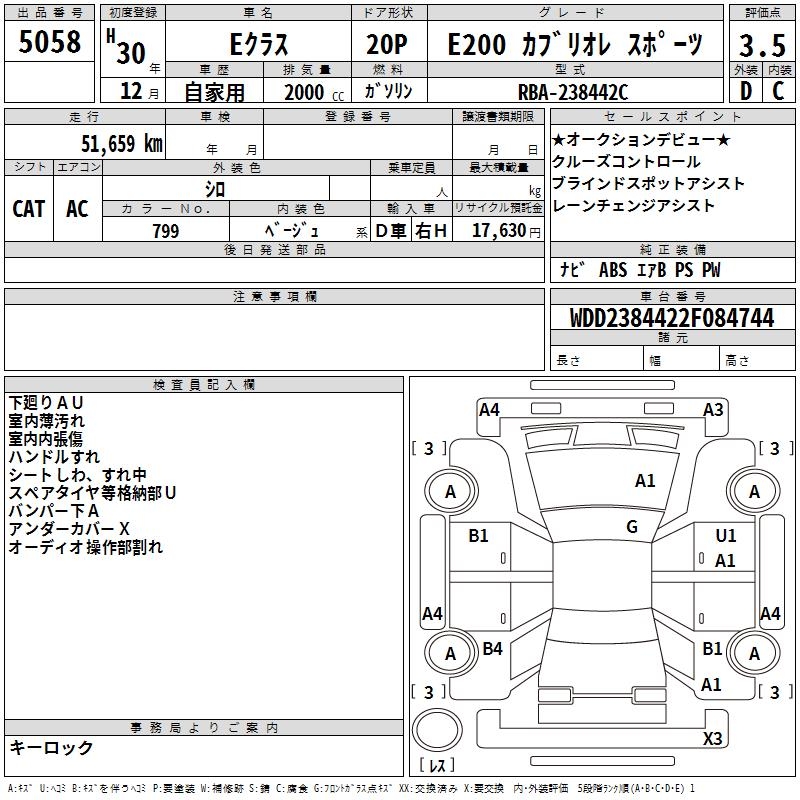Select the キーロック office notice text
Viewport: 800px width, 800px height.
(x=52, y=747)
